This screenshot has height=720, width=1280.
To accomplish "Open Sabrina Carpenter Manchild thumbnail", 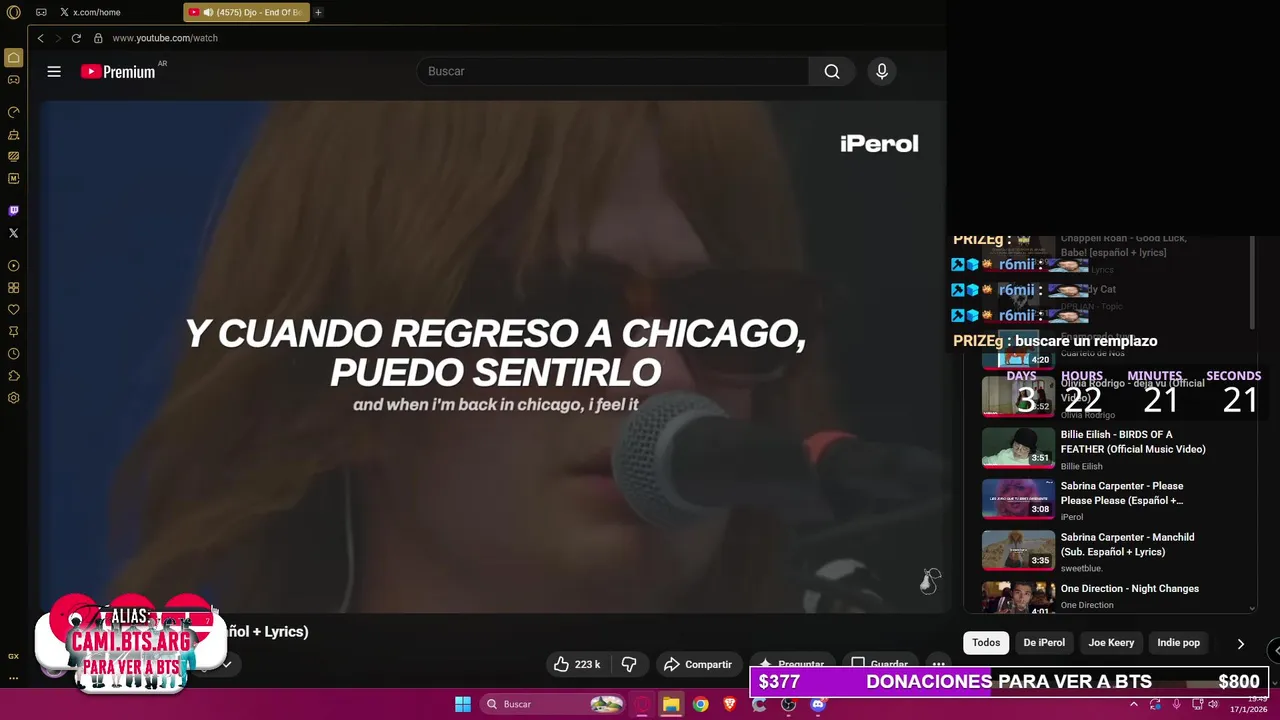I will (1018, 550).
